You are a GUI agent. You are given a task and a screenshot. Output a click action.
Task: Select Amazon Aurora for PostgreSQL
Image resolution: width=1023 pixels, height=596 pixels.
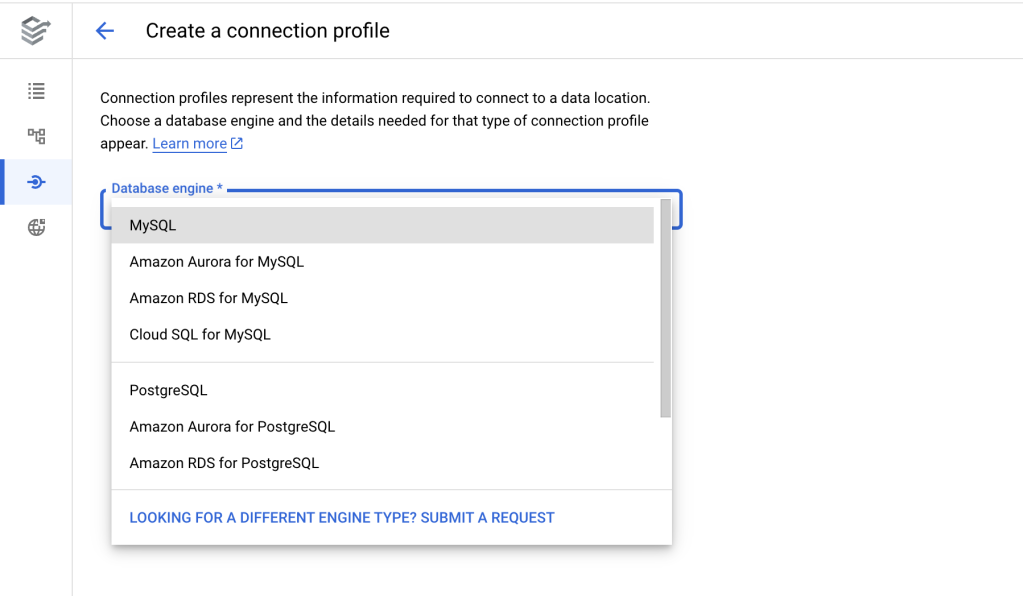[x=232, y=427]
